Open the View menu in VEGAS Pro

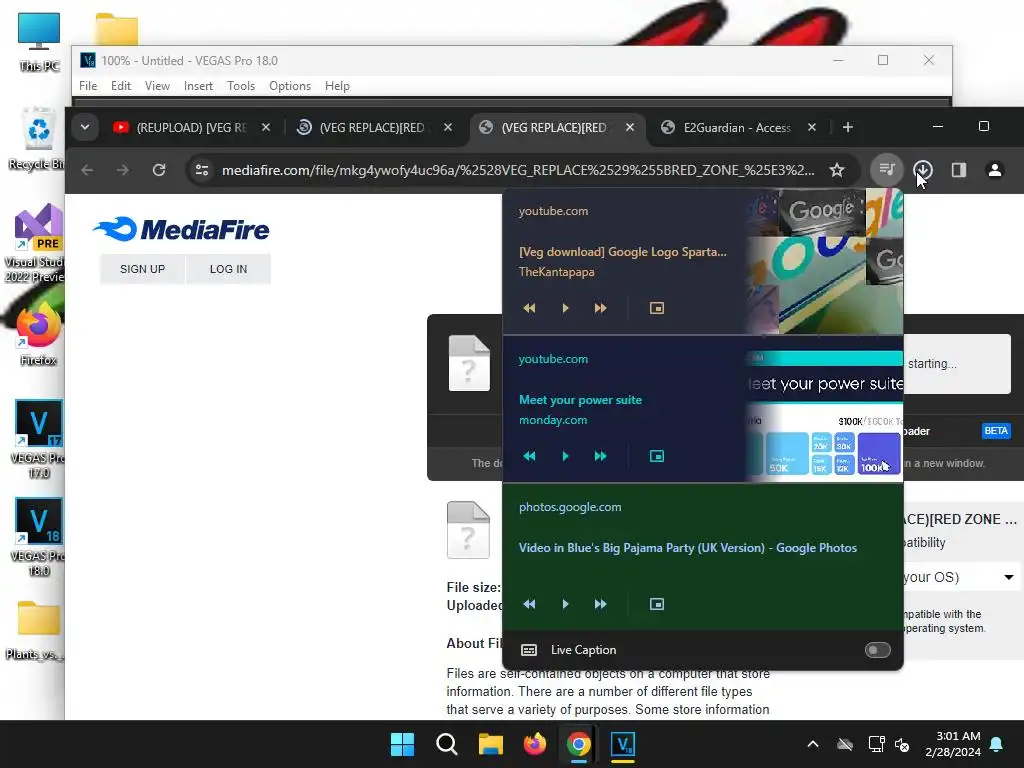coord(157,86)
